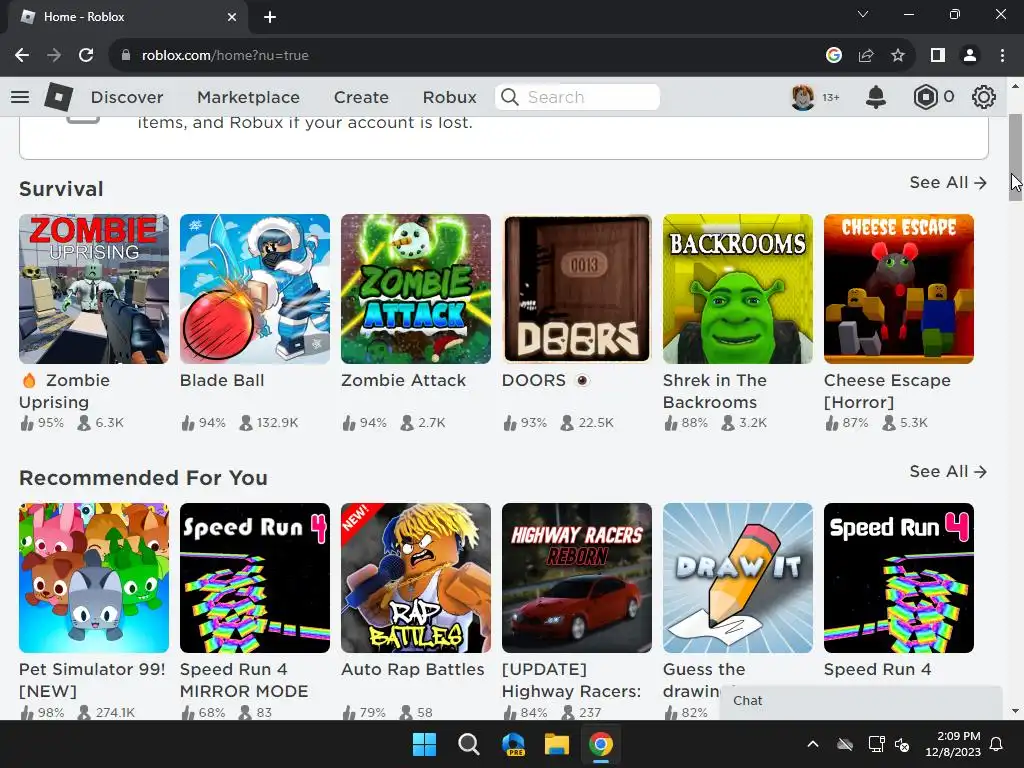
Task: Open the Draw It game thumbnail
Action: (x=738, y=578)
